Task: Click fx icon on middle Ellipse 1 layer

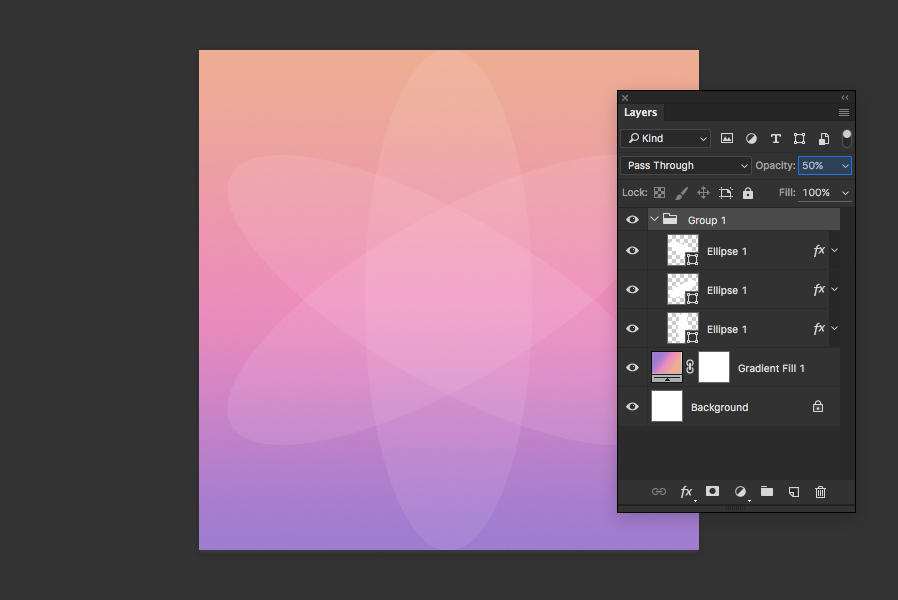Action: click(819, 289)
